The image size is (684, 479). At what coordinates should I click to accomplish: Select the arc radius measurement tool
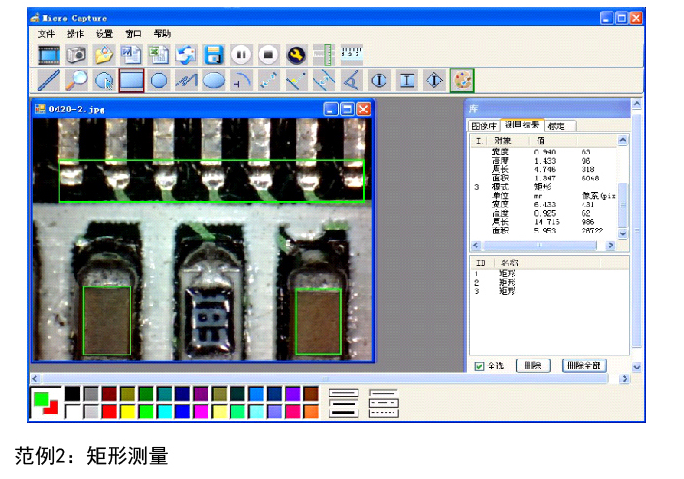(x=241, y=80)
